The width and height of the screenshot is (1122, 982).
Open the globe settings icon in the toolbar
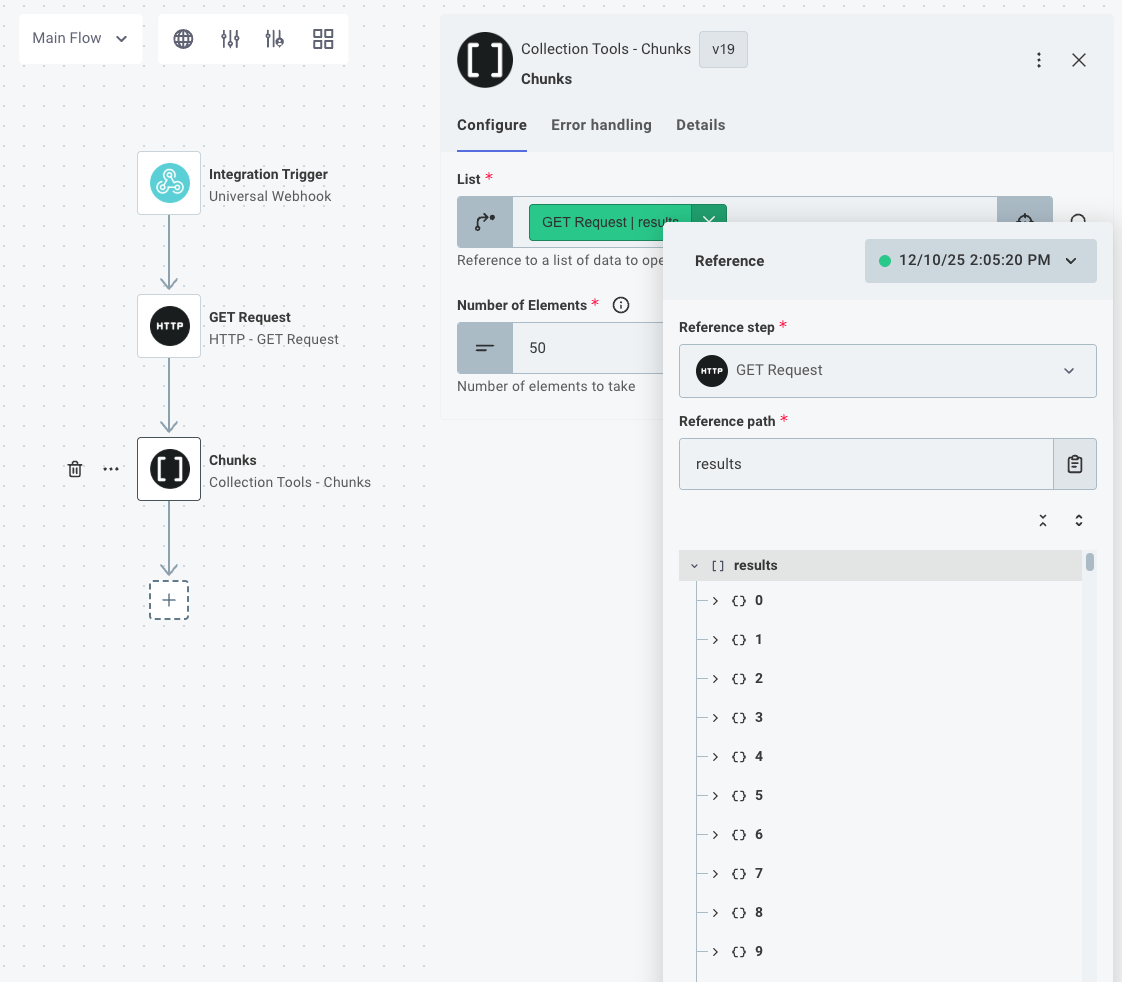[x=183, y=38]
